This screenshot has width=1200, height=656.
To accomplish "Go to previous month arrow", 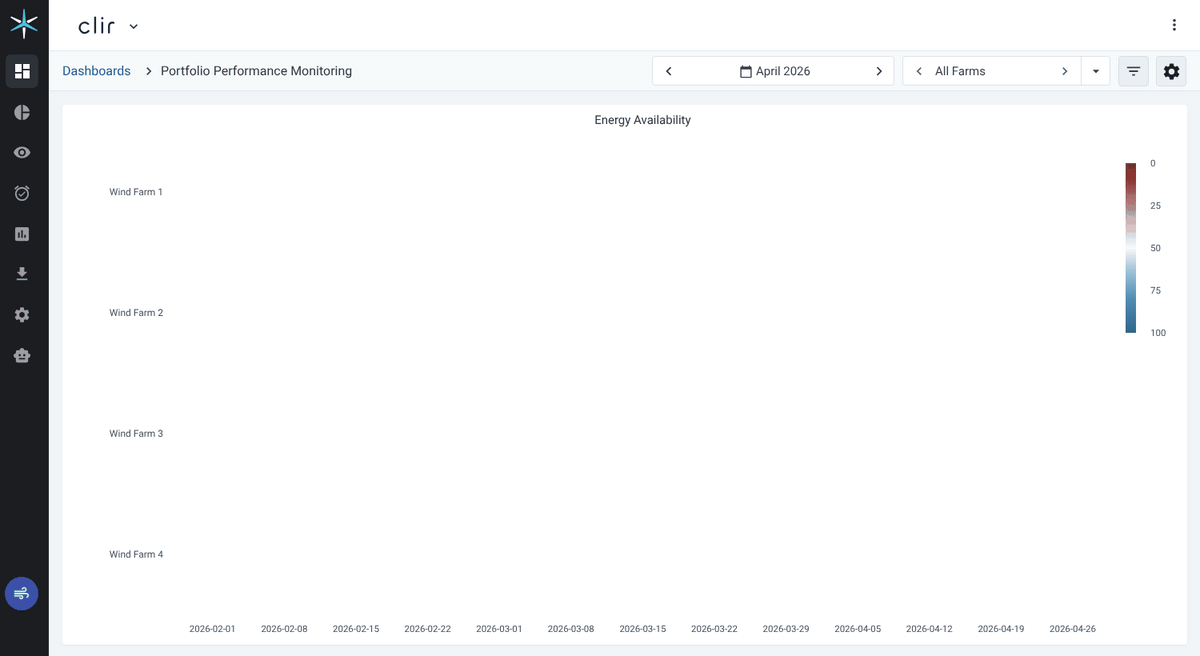I will point(668,71).
